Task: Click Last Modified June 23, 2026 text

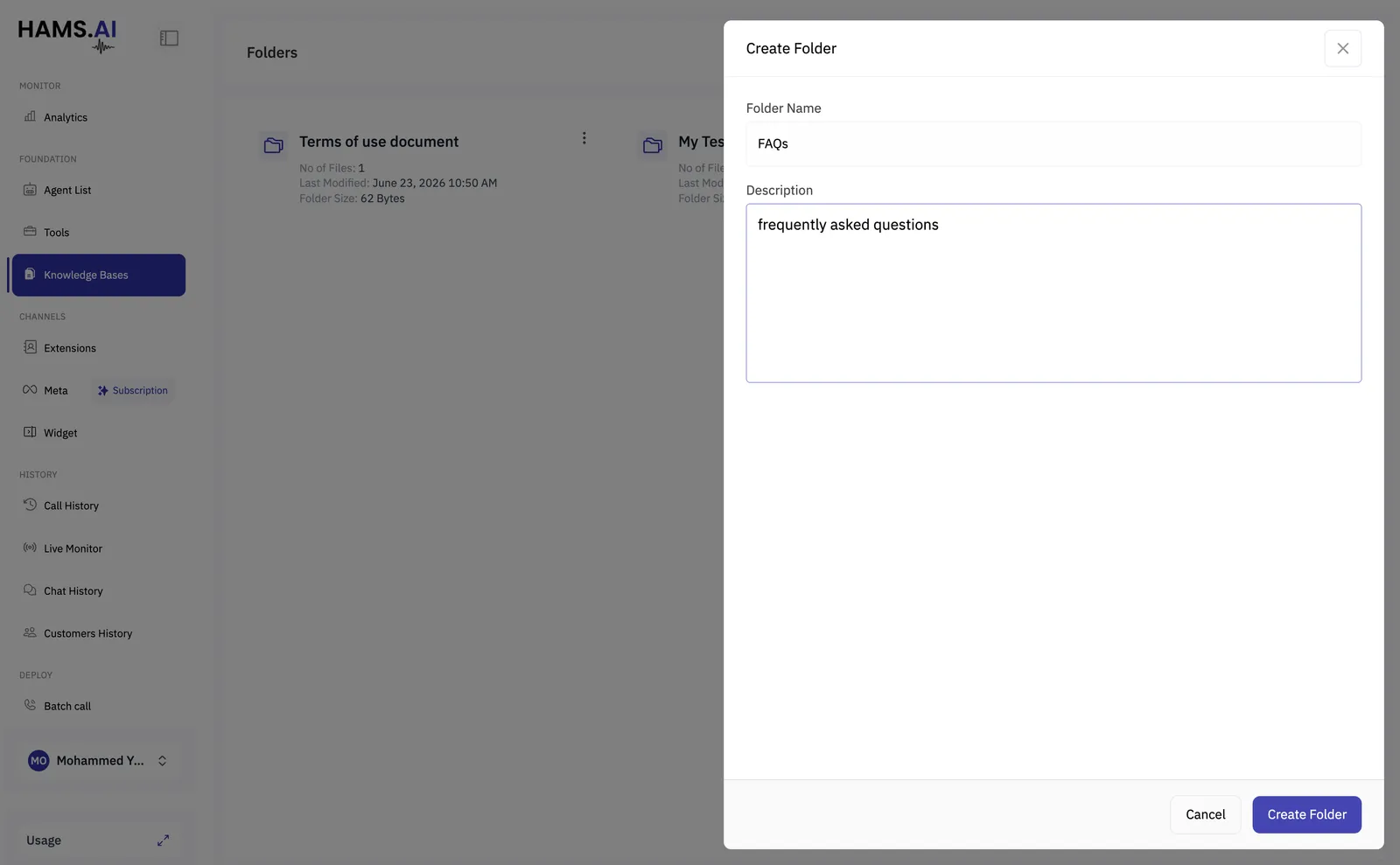Action: (398, 183)
